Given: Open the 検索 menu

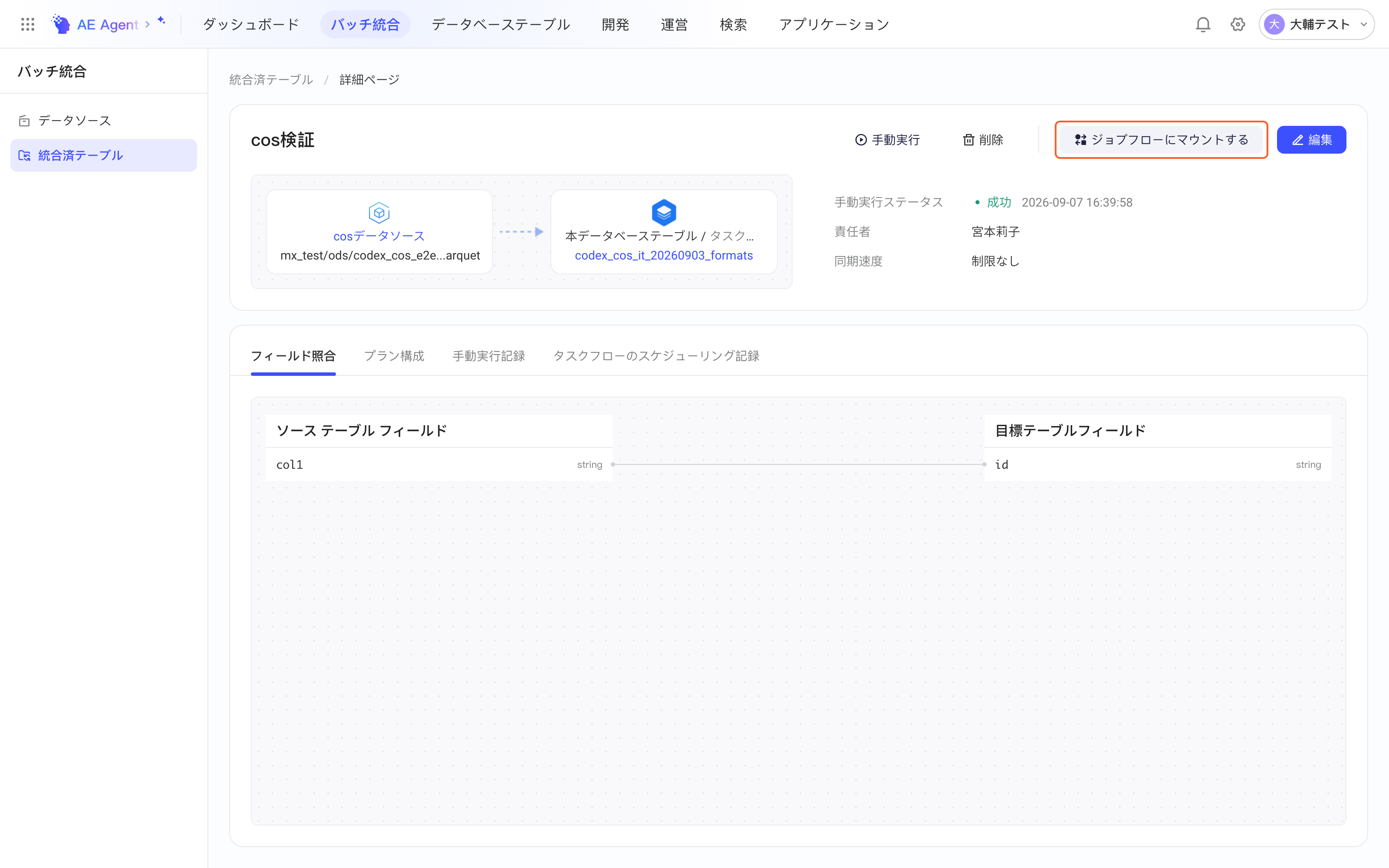Looking at the screenshot, I should pyautogui.click(x=733, y=24).
